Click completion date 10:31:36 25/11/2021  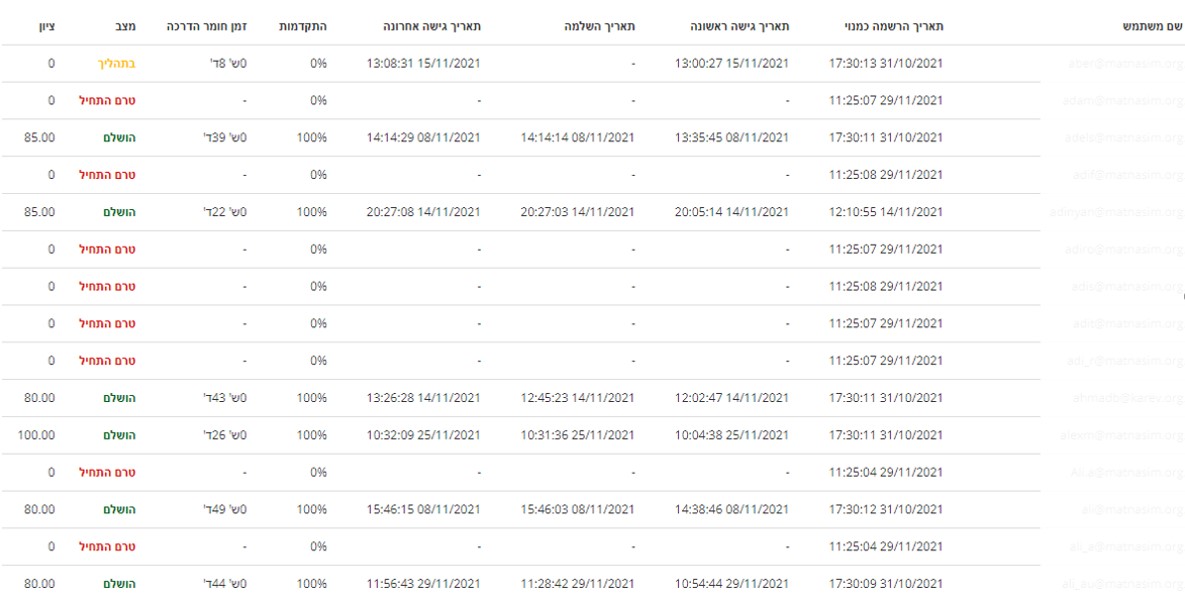tap(577, 435)
